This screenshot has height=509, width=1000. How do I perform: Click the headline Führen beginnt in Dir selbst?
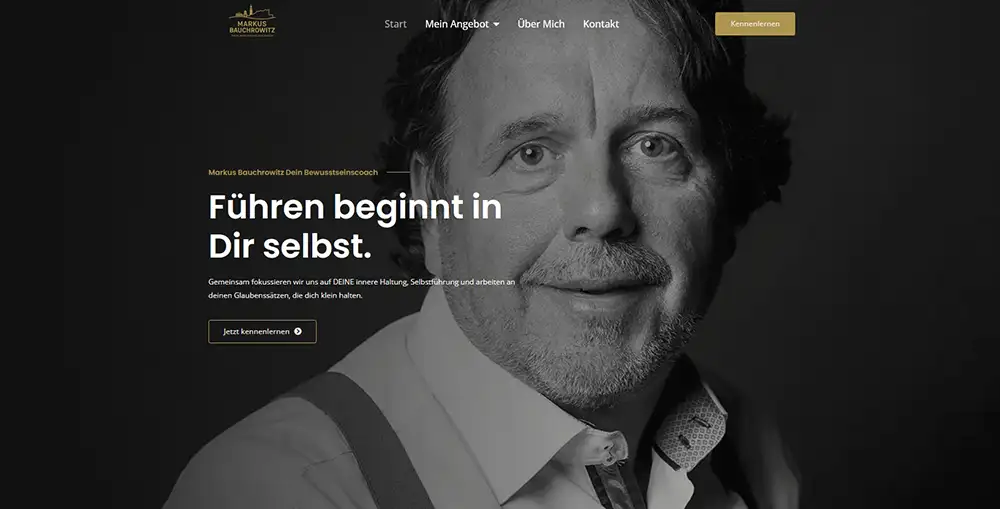pyautogui.click(x=355, y=226)
